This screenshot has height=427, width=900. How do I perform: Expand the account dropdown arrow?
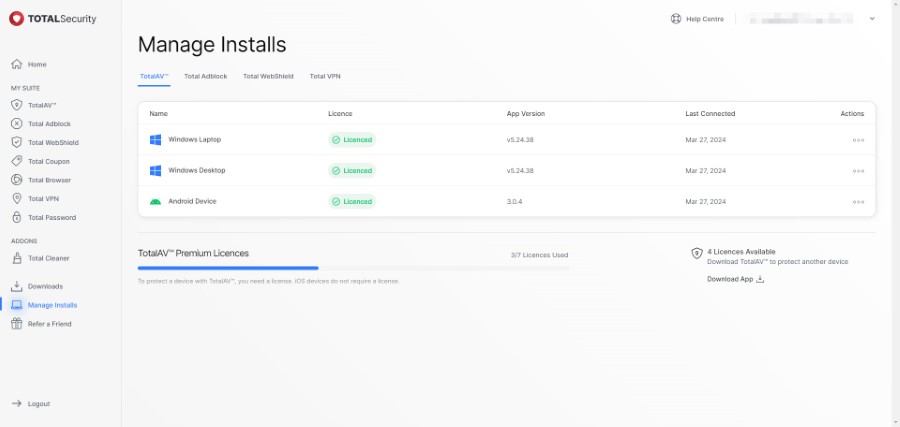click(871, 18)
